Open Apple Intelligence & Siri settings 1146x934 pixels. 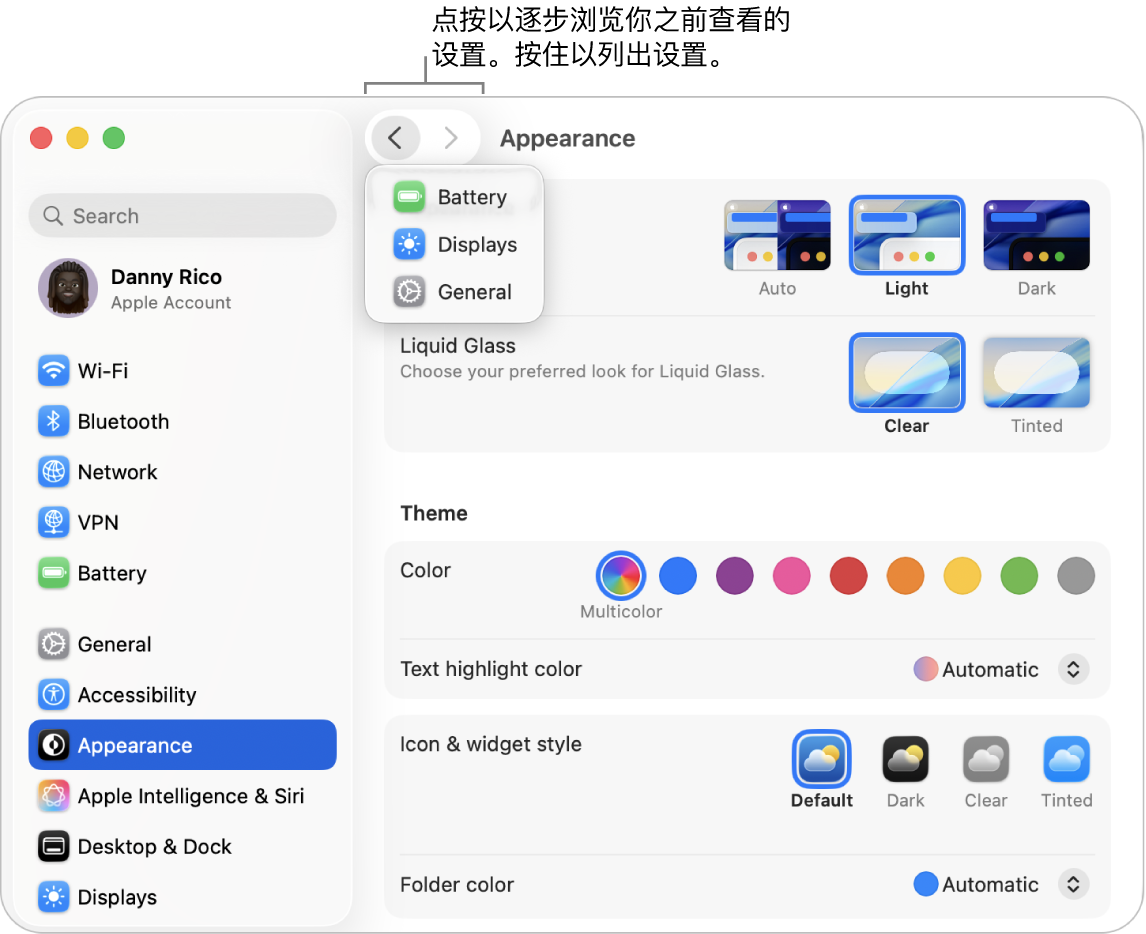click(x=182, y=796)
